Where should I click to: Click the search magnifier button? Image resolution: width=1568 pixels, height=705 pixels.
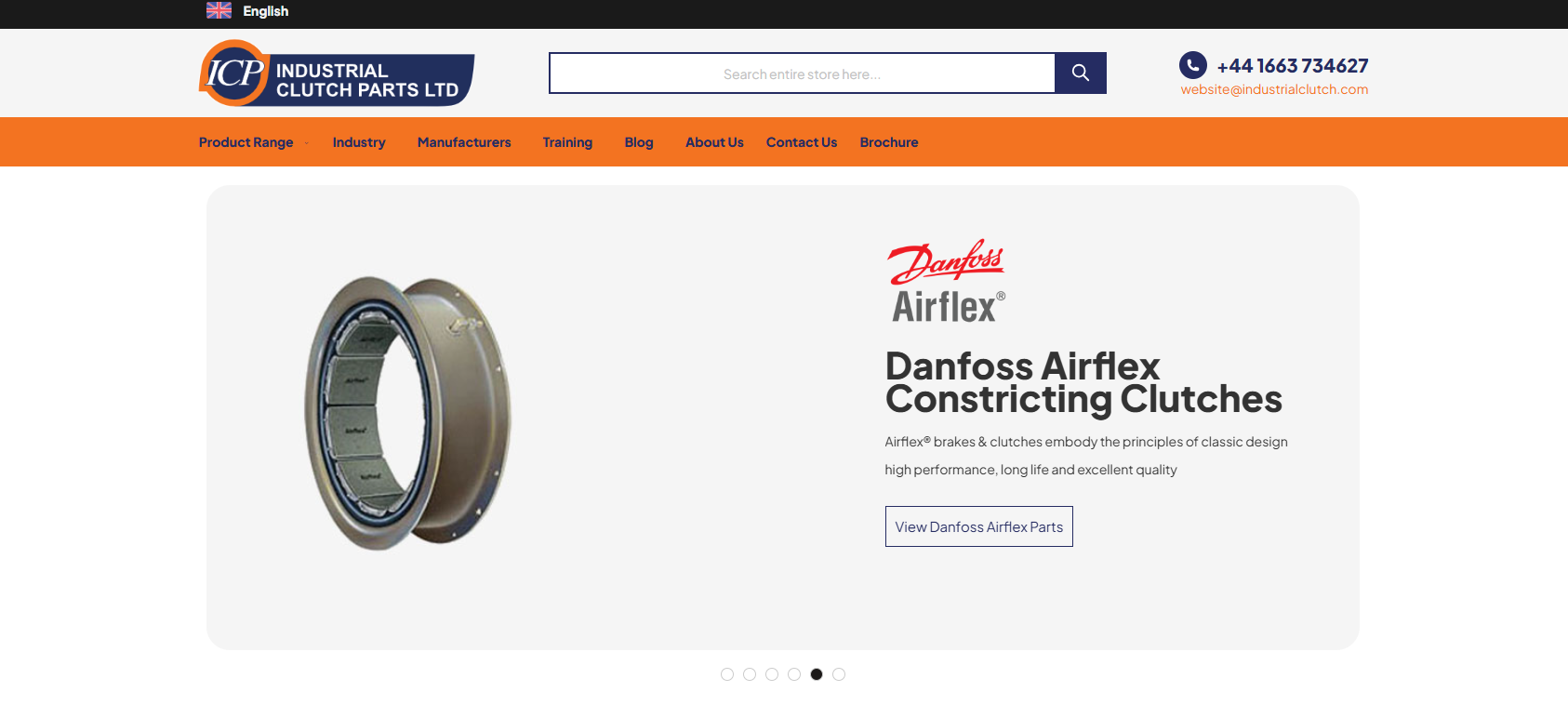(1081, 73)
